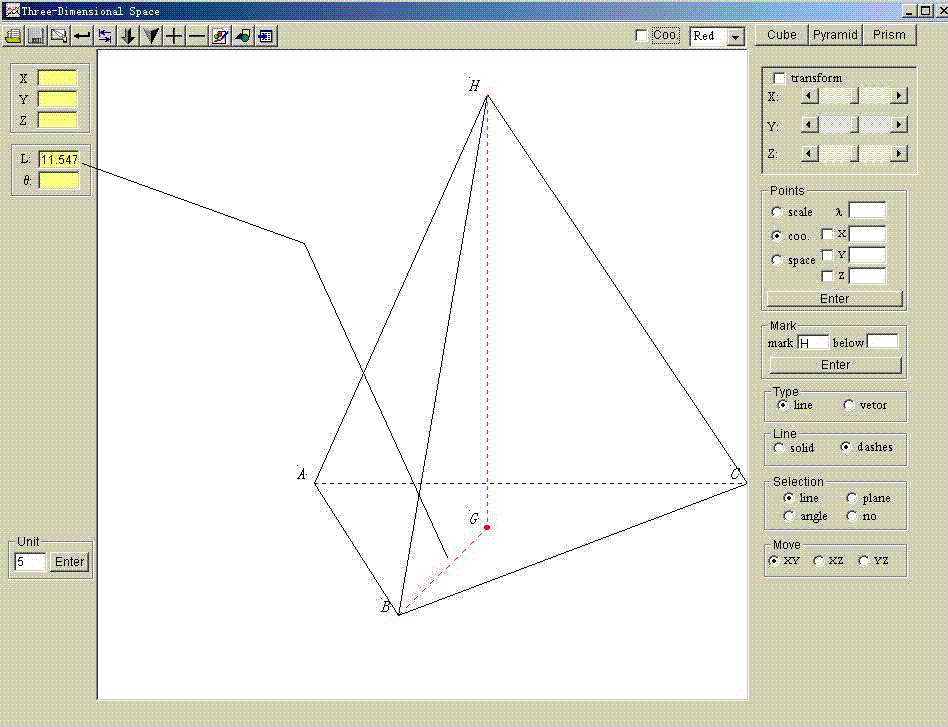Select XY move plane radio
The width and height of the screenshot is (948, 727).
(773, 561)
